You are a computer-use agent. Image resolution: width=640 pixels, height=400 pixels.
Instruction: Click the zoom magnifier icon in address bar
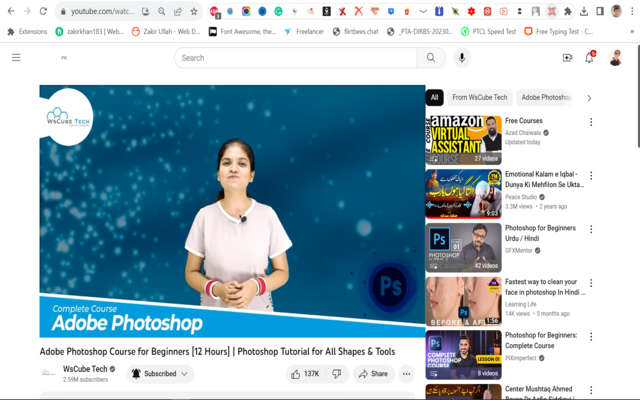162,11
